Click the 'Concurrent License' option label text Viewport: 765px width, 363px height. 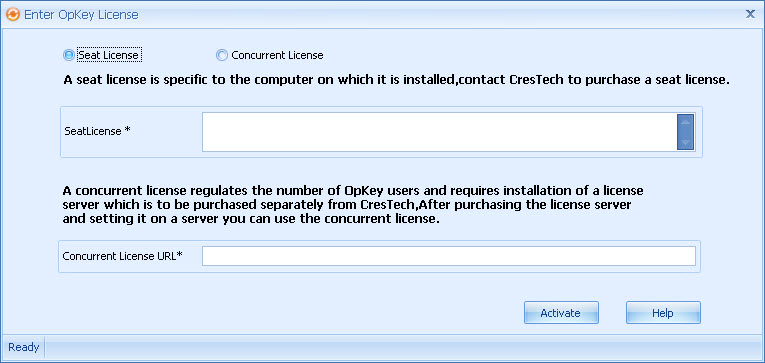pyautogui.click(x=277, y=55)
